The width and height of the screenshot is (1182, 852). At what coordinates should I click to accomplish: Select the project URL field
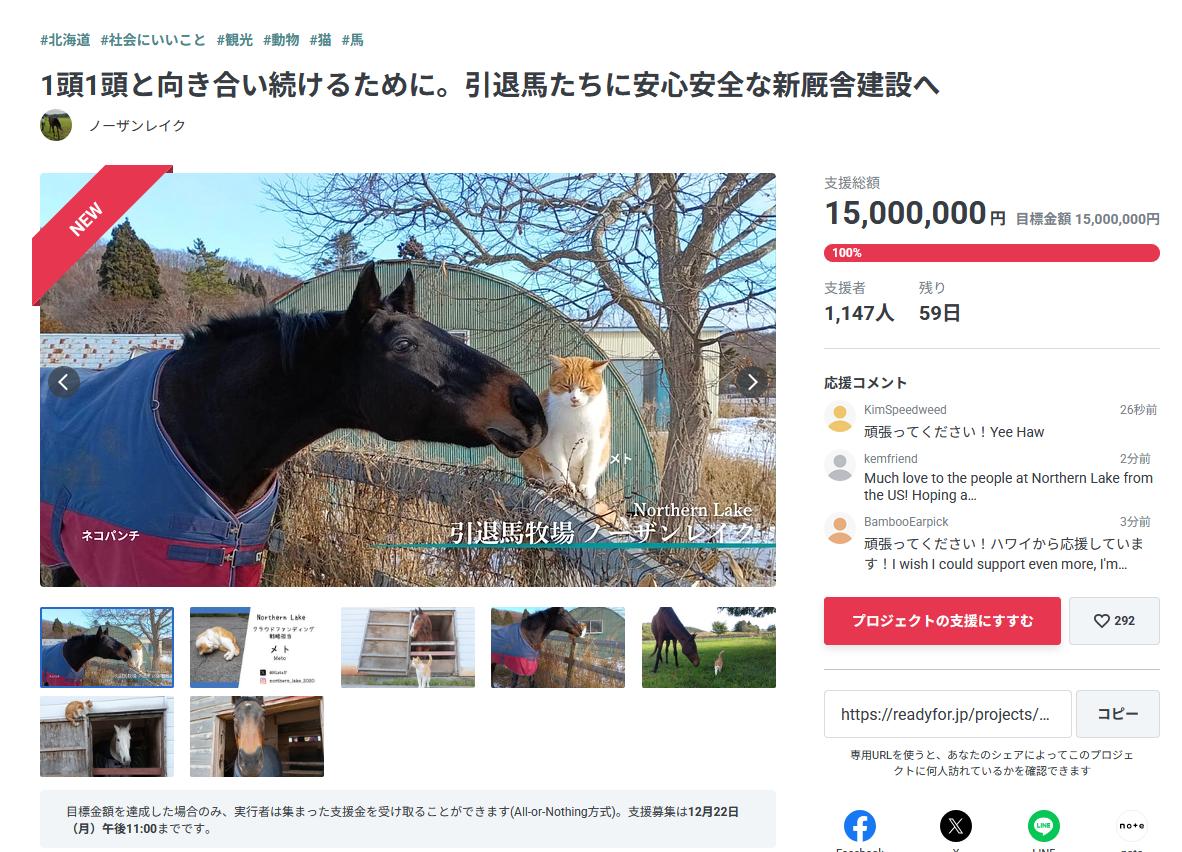[948, 713]
